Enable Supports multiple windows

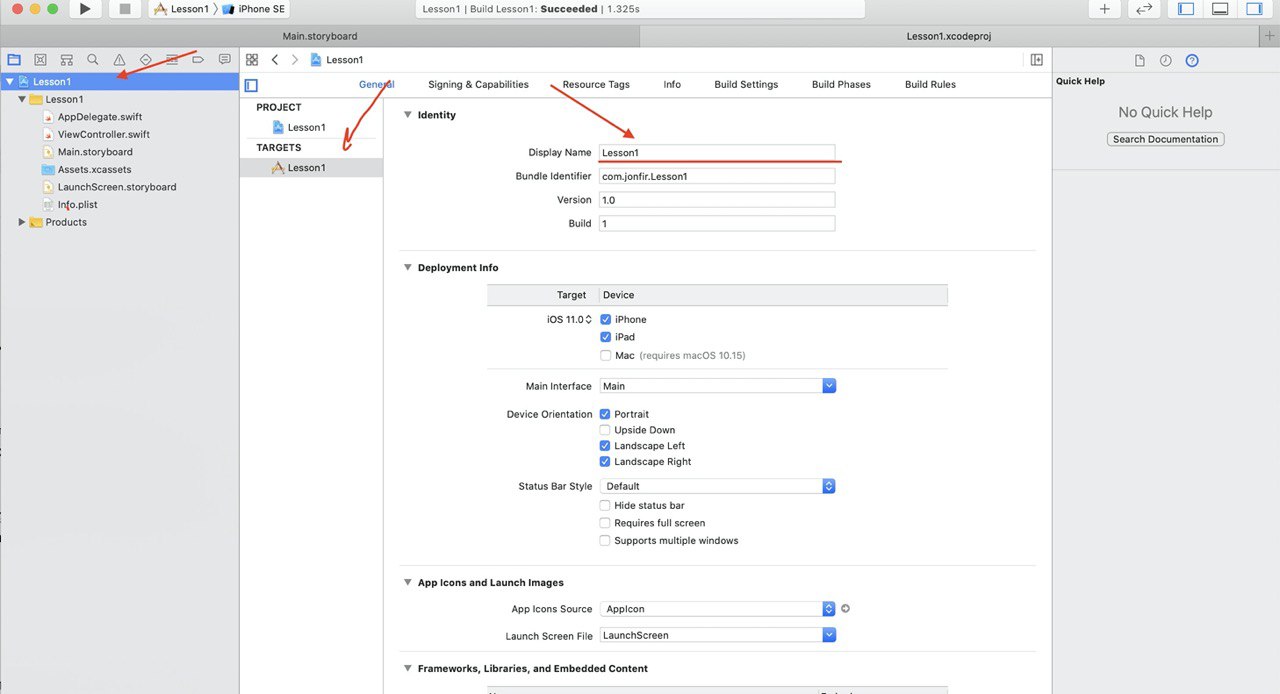tap(605, 541)
